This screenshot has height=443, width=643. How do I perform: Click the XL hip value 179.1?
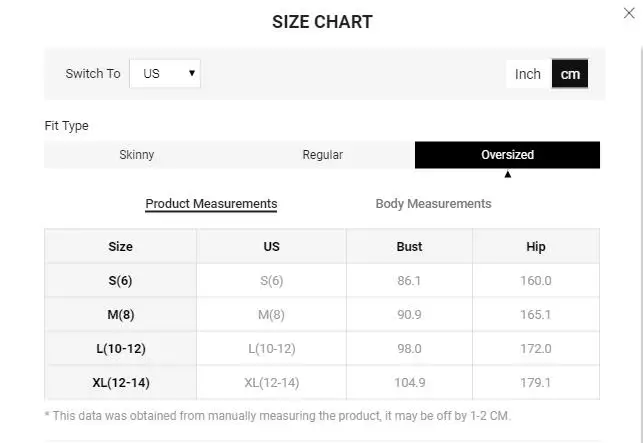click(536, 382)
